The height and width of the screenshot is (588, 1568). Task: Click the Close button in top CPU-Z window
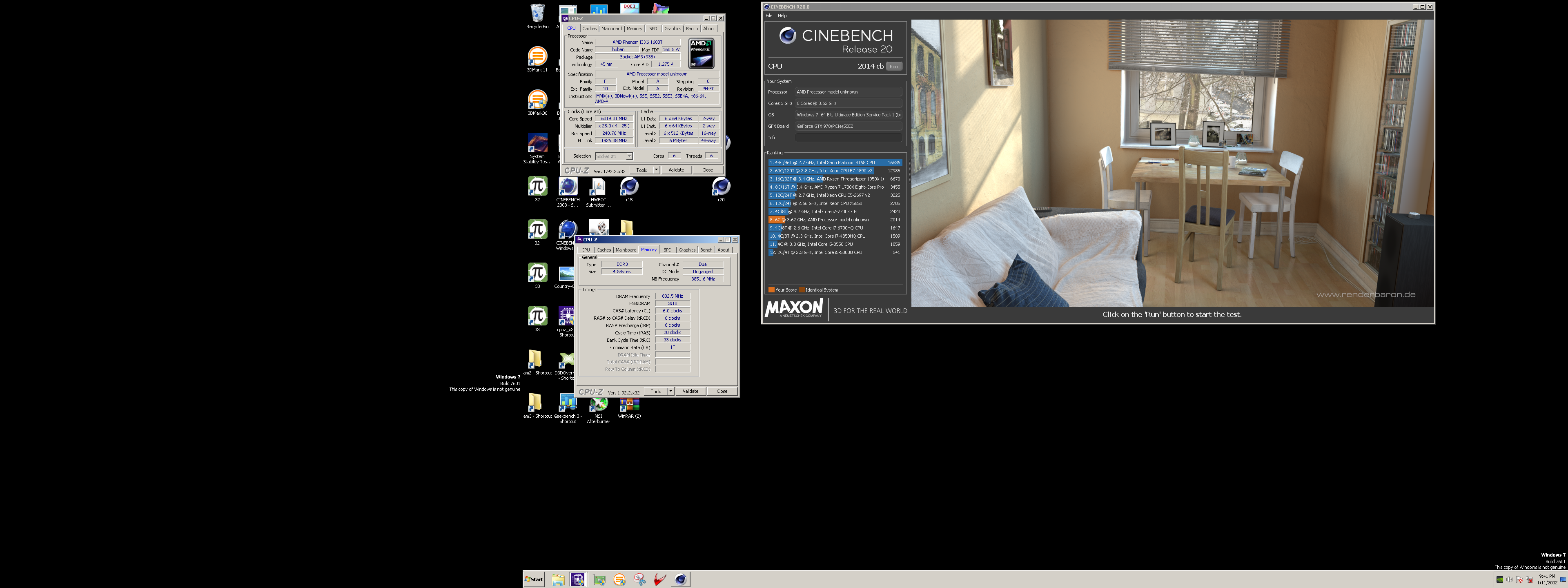[x=707, y=170]
